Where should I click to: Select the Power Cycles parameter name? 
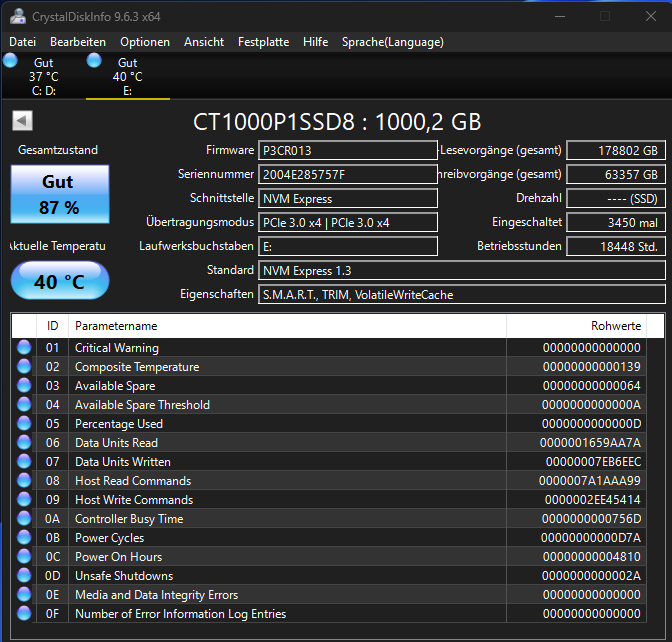pyautogui.click(x=109, y=538)
